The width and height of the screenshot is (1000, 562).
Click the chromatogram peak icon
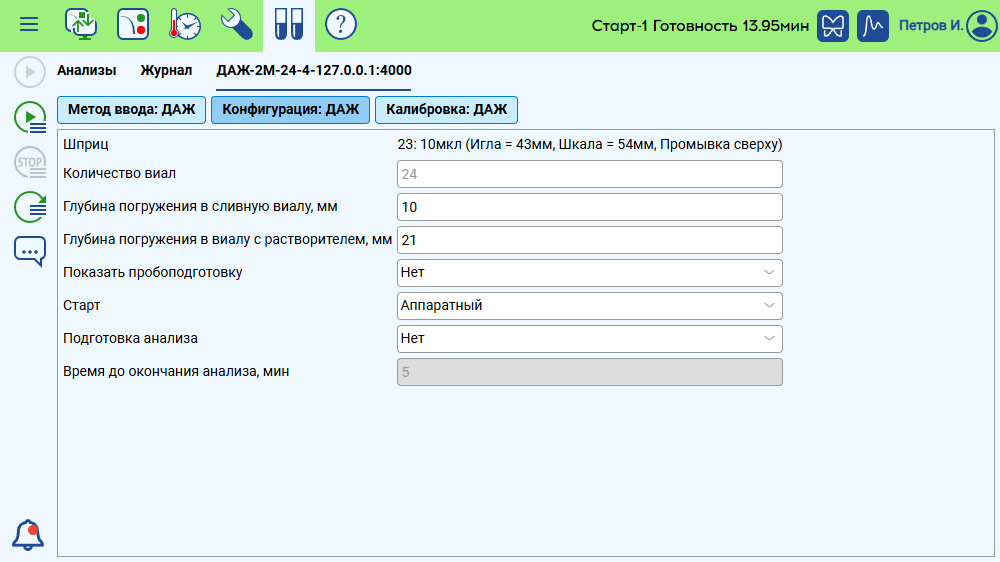pyautogui.click(x=873, y=25)
